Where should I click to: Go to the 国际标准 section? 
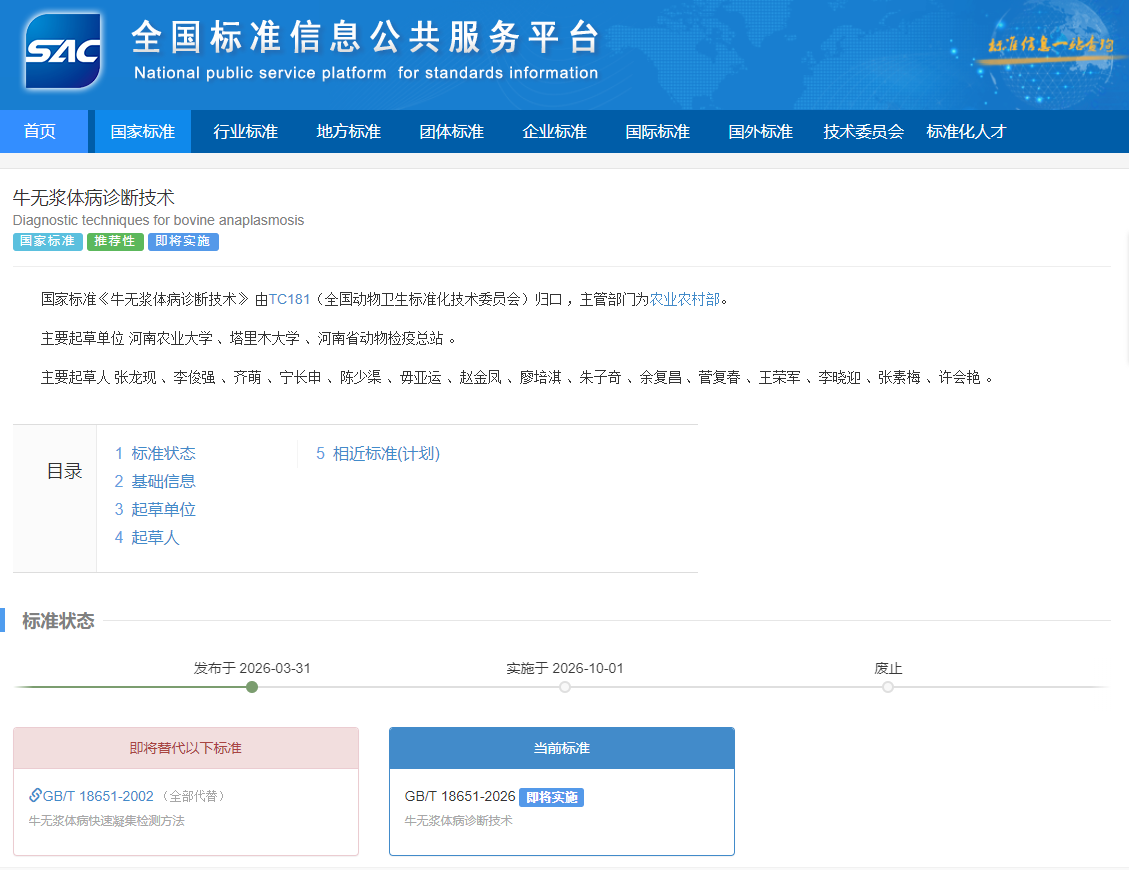point(657,132)
